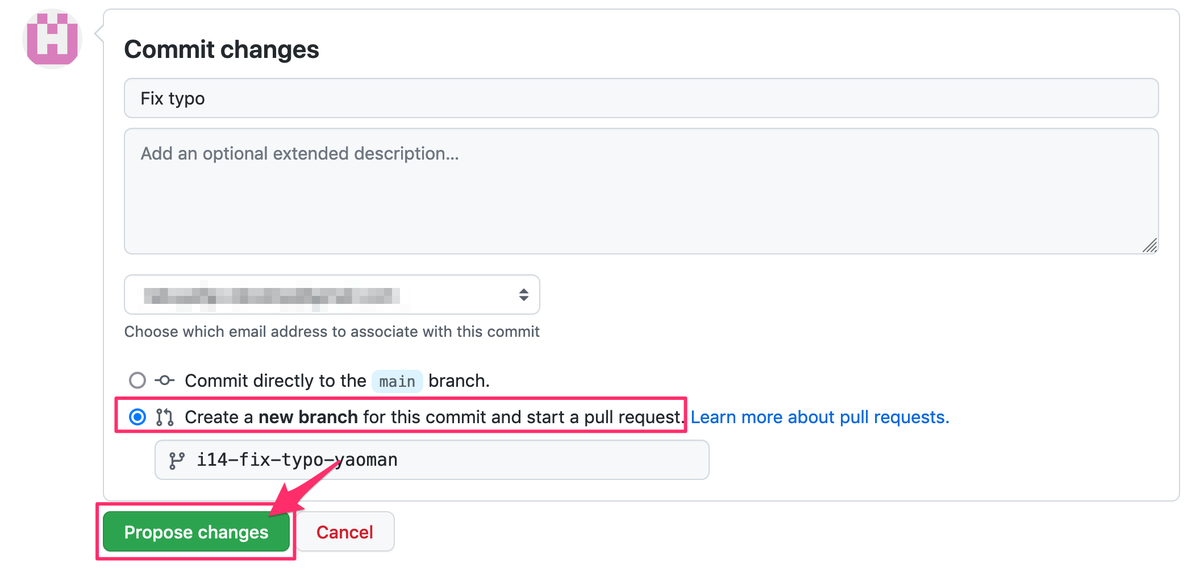Click the "main" branch name badge
The image size is (1200, 568).
[x=397, y=381]
